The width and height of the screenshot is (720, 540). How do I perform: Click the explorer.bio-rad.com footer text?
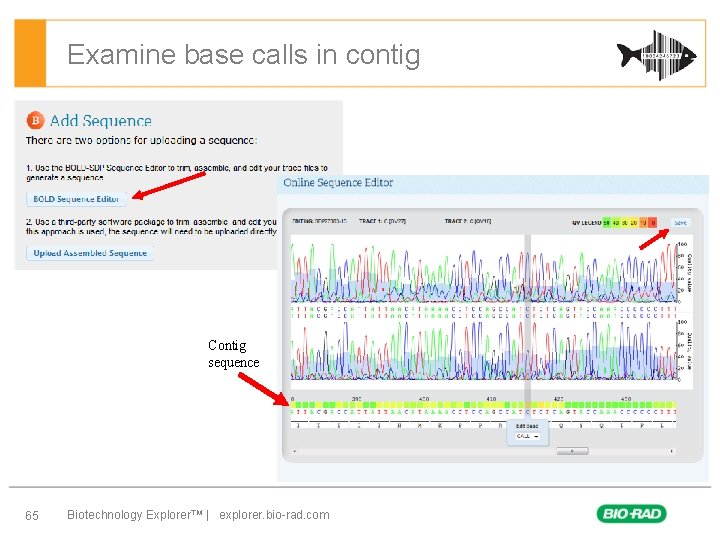pos(274,515)
